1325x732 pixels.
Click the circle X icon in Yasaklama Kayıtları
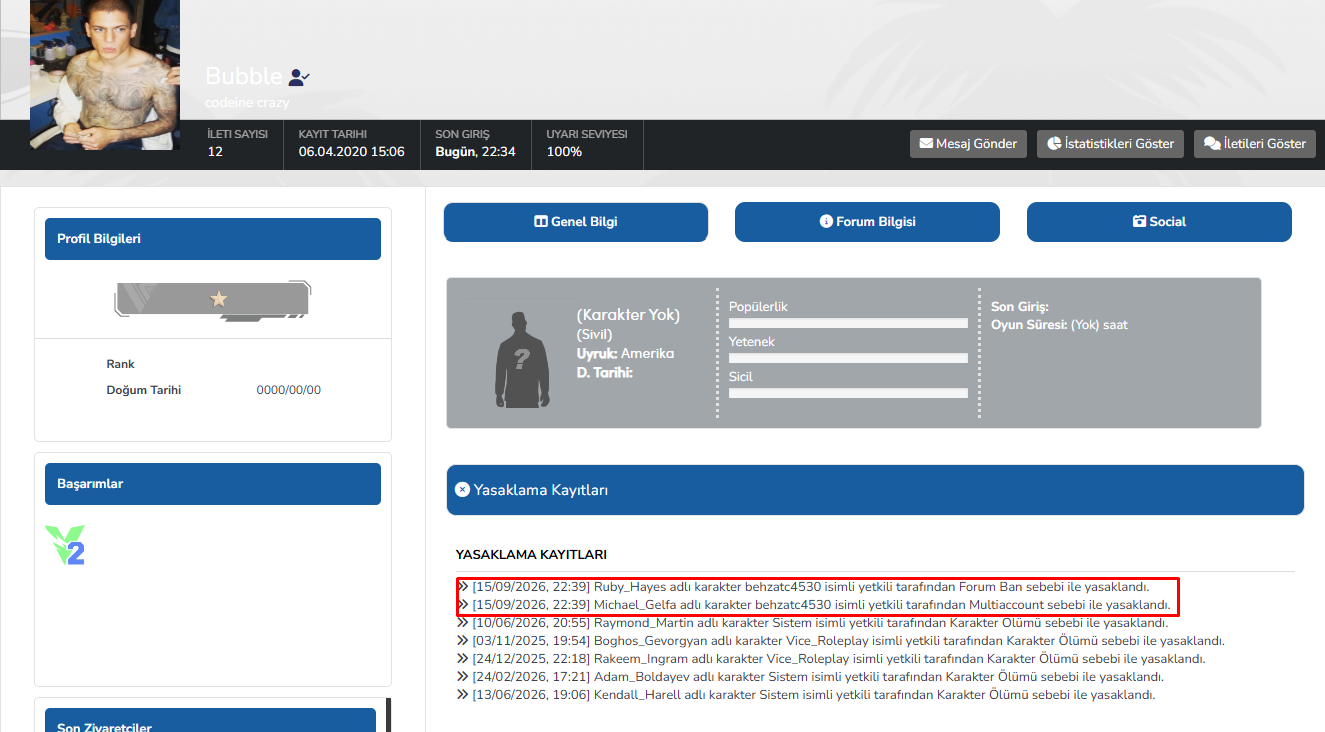(462, 490)
